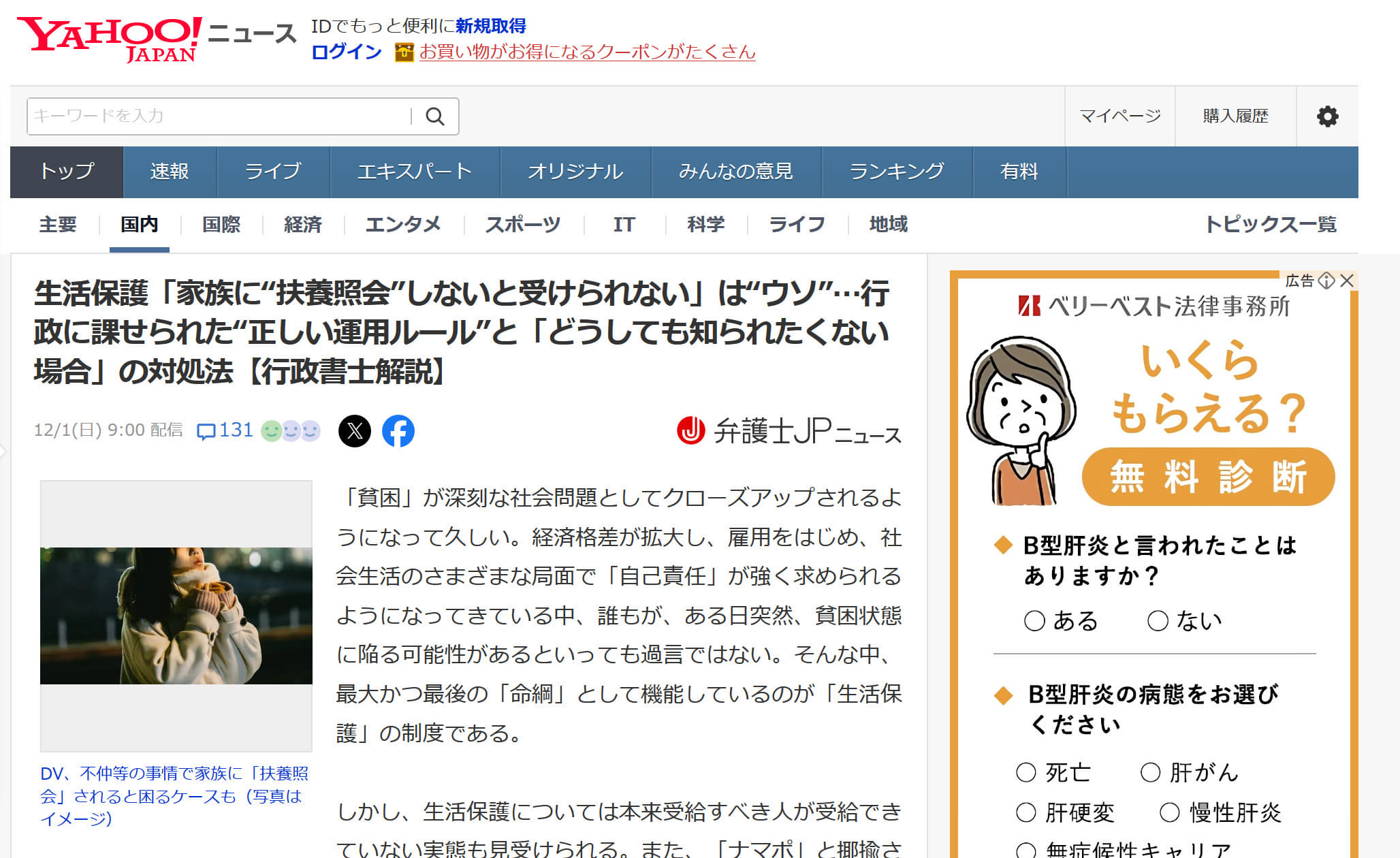Click the keyword search input field
Screen dimensions: 1400x858
(x=218, y=116)
